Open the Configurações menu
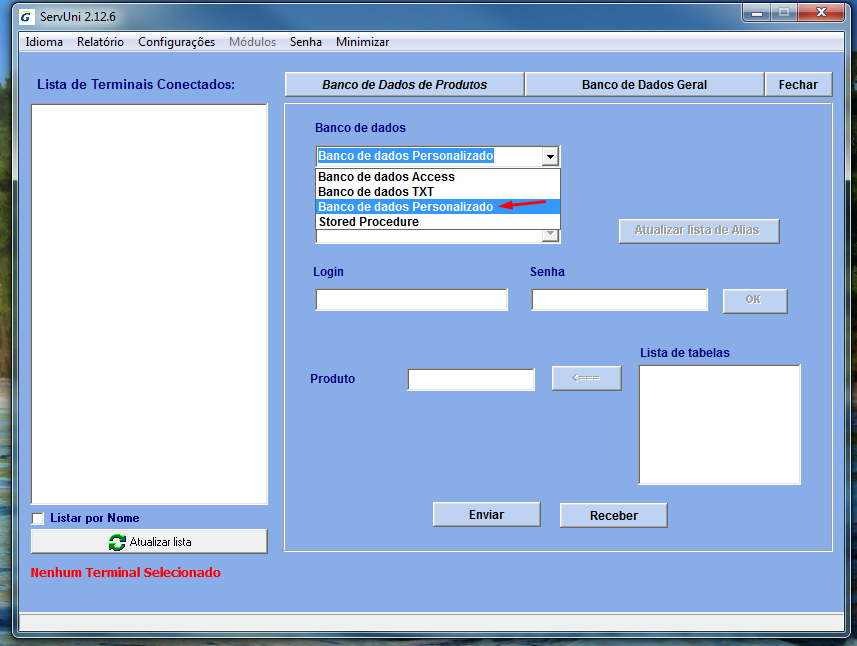 pyautogui.click(x=176, y=42)
